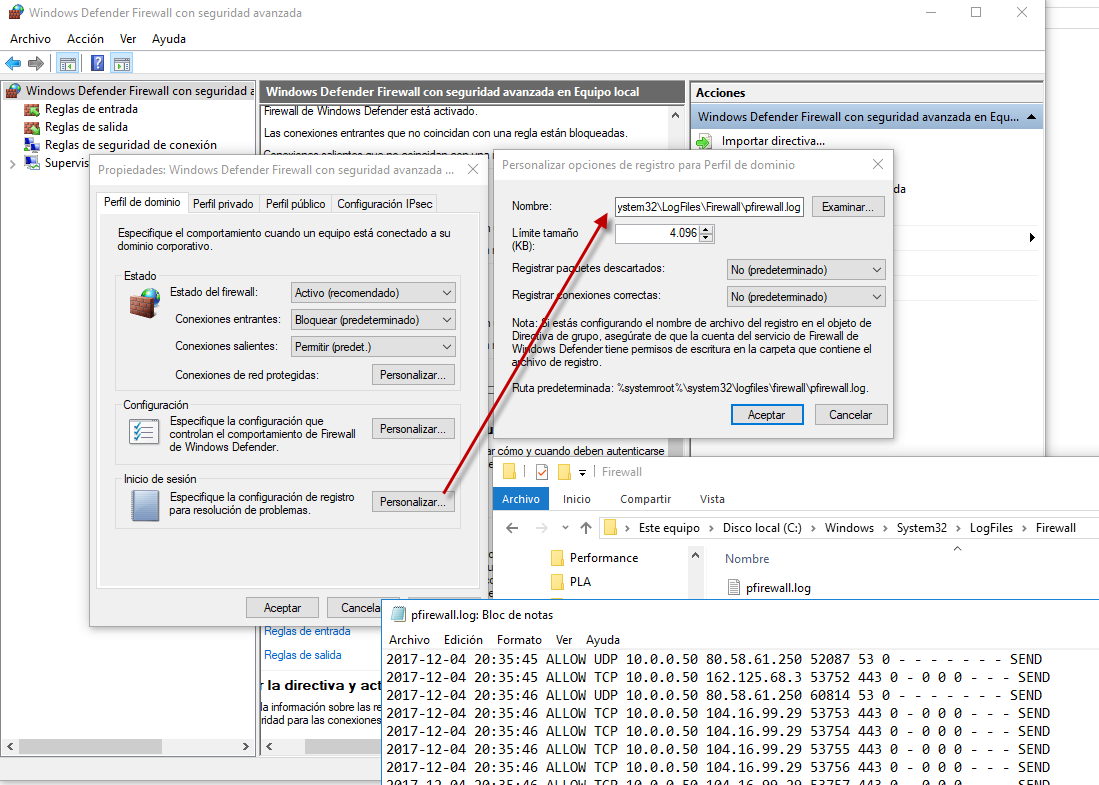Click the green Importar directiva icon
The image size is (1099, 785).
pyautogui.click(x=704, y=142)
